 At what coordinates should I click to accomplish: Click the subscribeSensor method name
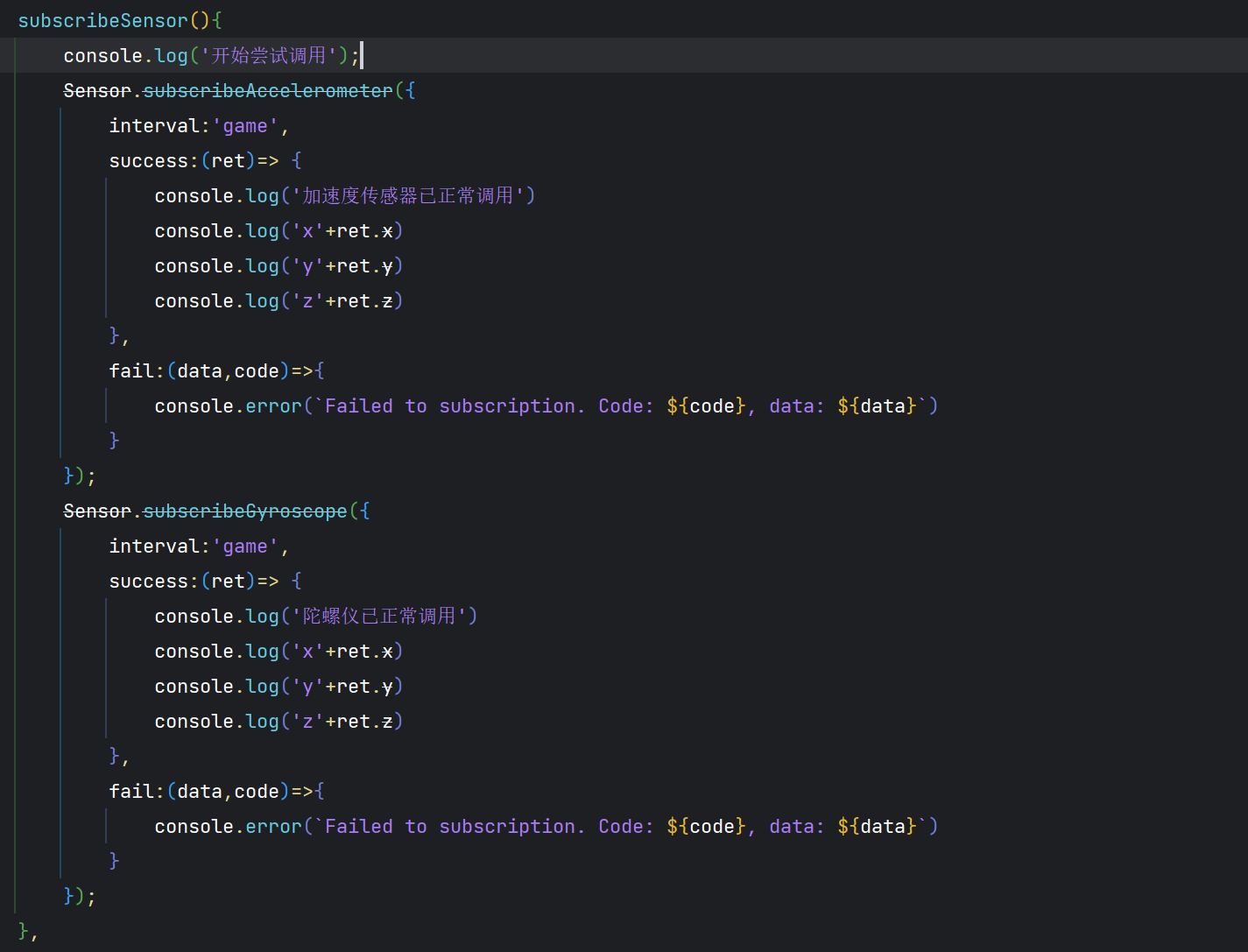(102, 21)
